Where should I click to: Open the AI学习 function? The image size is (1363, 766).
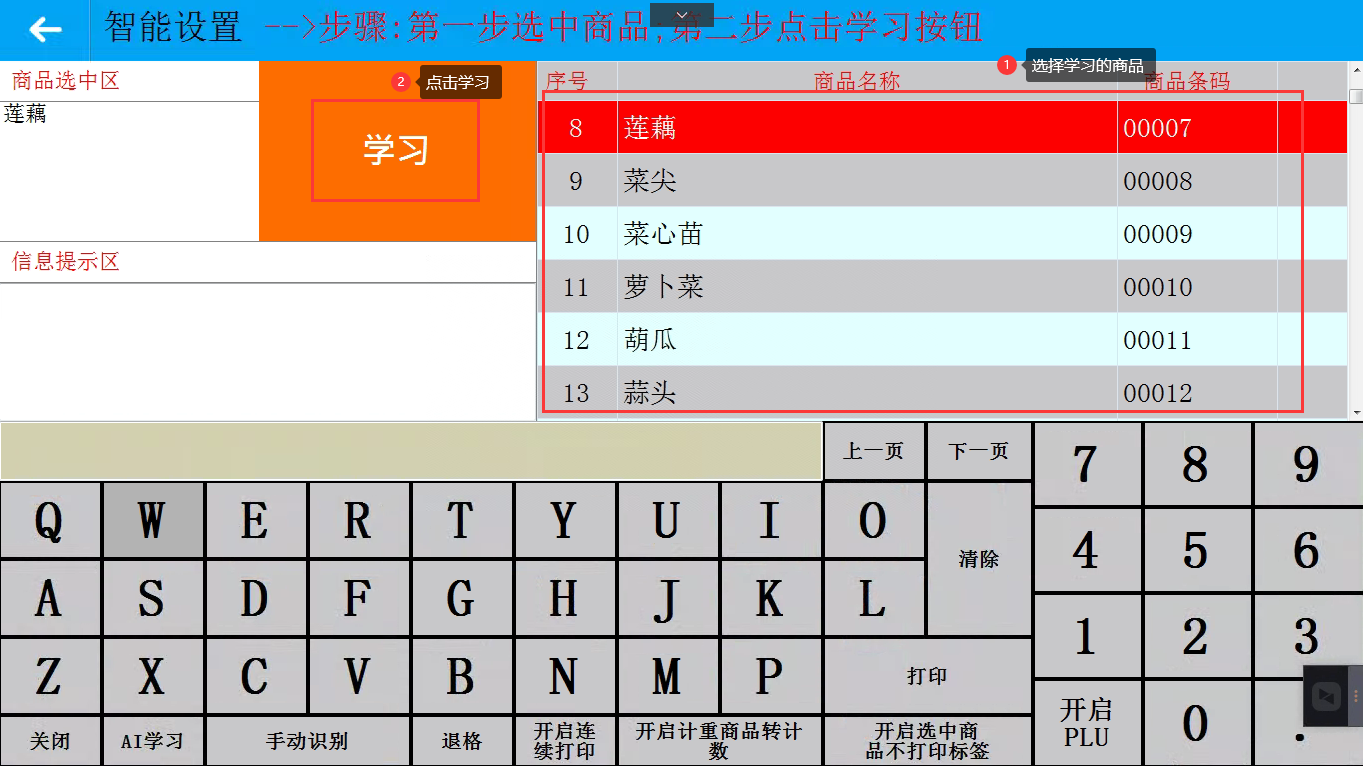[x=152, y=741]
